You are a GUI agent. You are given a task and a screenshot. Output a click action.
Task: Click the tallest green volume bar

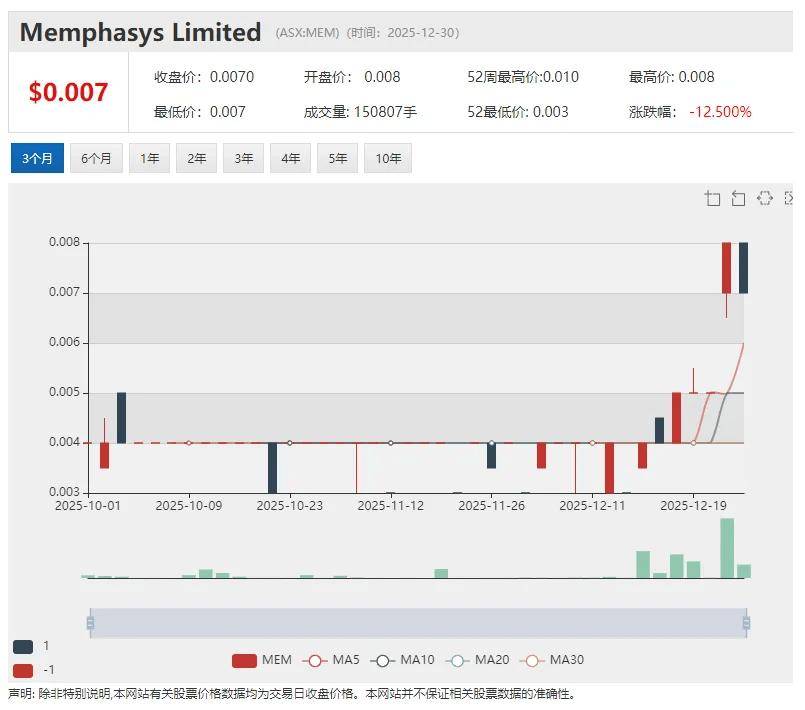727,548
